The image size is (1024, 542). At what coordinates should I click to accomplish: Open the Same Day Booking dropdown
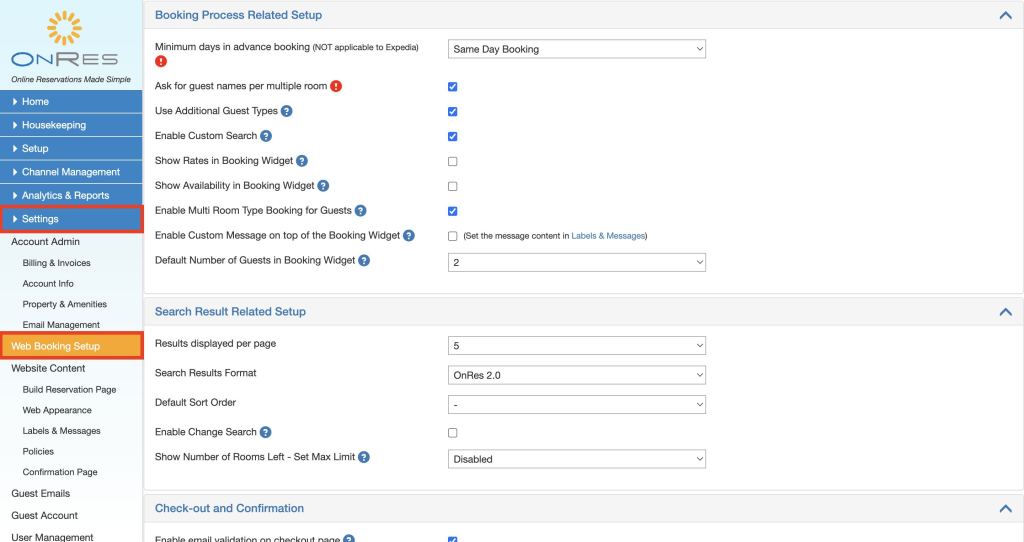coord(577,49)
